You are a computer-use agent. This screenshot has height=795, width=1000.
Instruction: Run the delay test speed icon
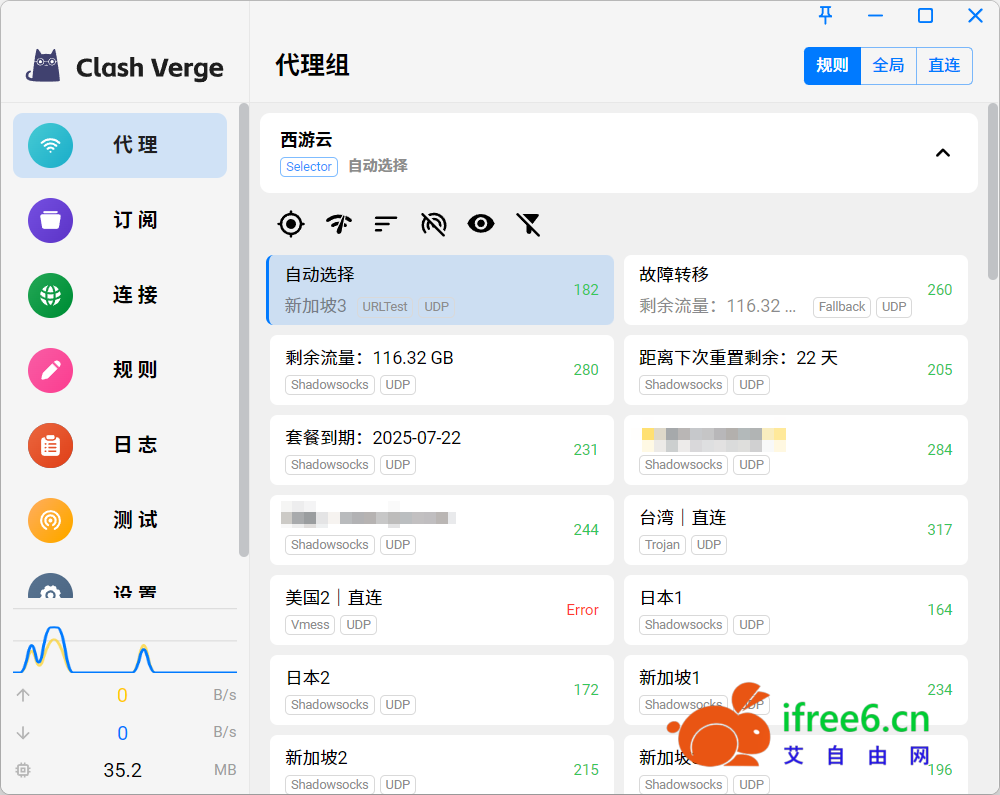[339, 224]
